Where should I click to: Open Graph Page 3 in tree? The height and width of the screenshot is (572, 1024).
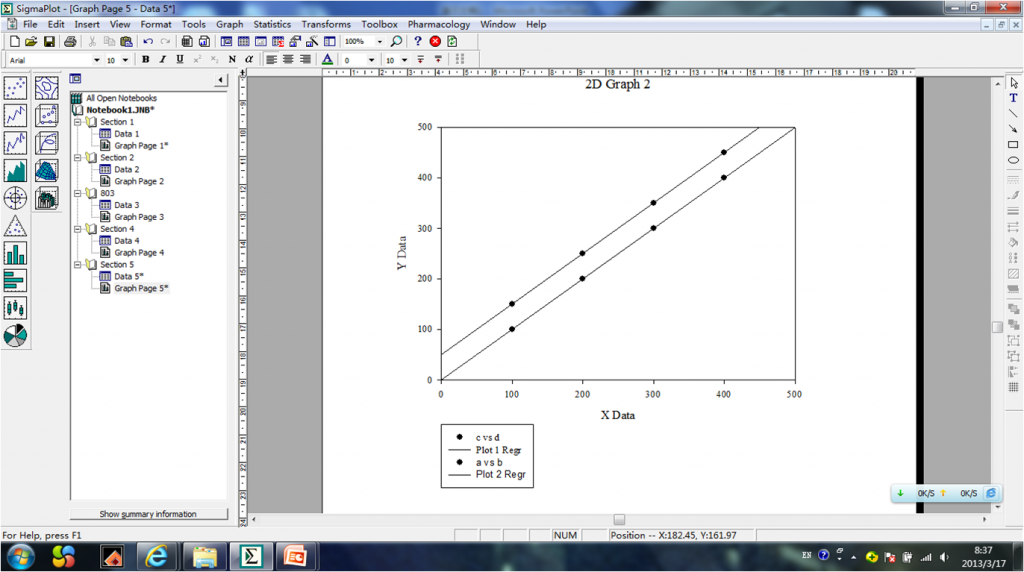pos(139,217)
